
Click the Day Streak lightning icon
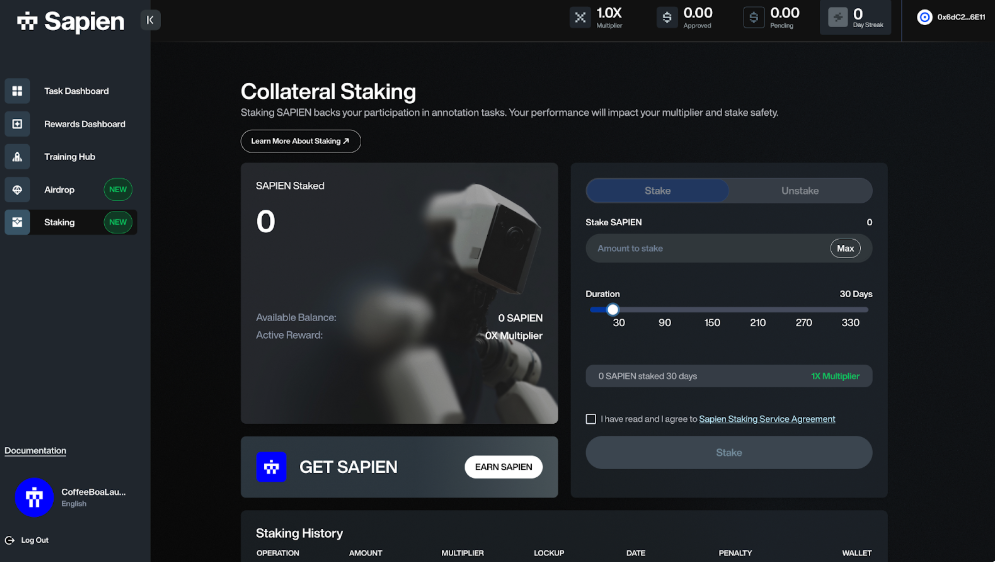coord(837,17)
